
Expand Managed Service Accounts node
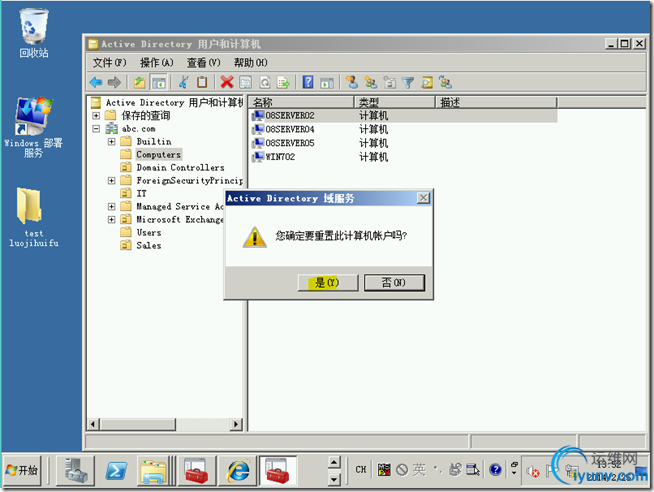(x=111, y=206)
